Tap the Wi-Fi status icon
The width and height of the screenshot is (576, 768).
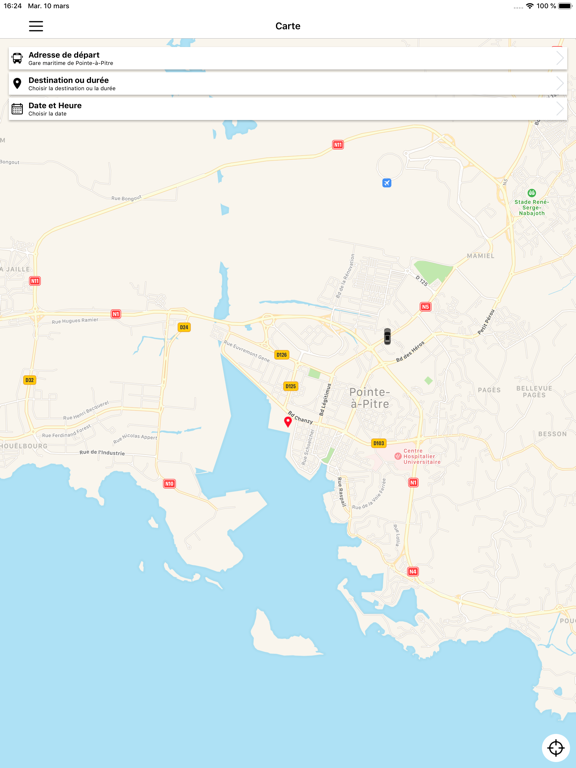click(x=529, y=6)
